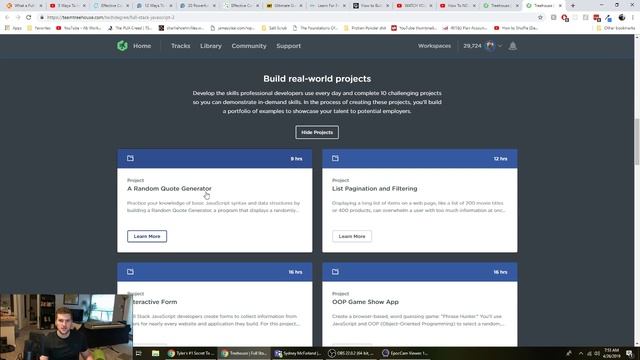
Task: Click the browser back arrow
Action: pos(7,18)
